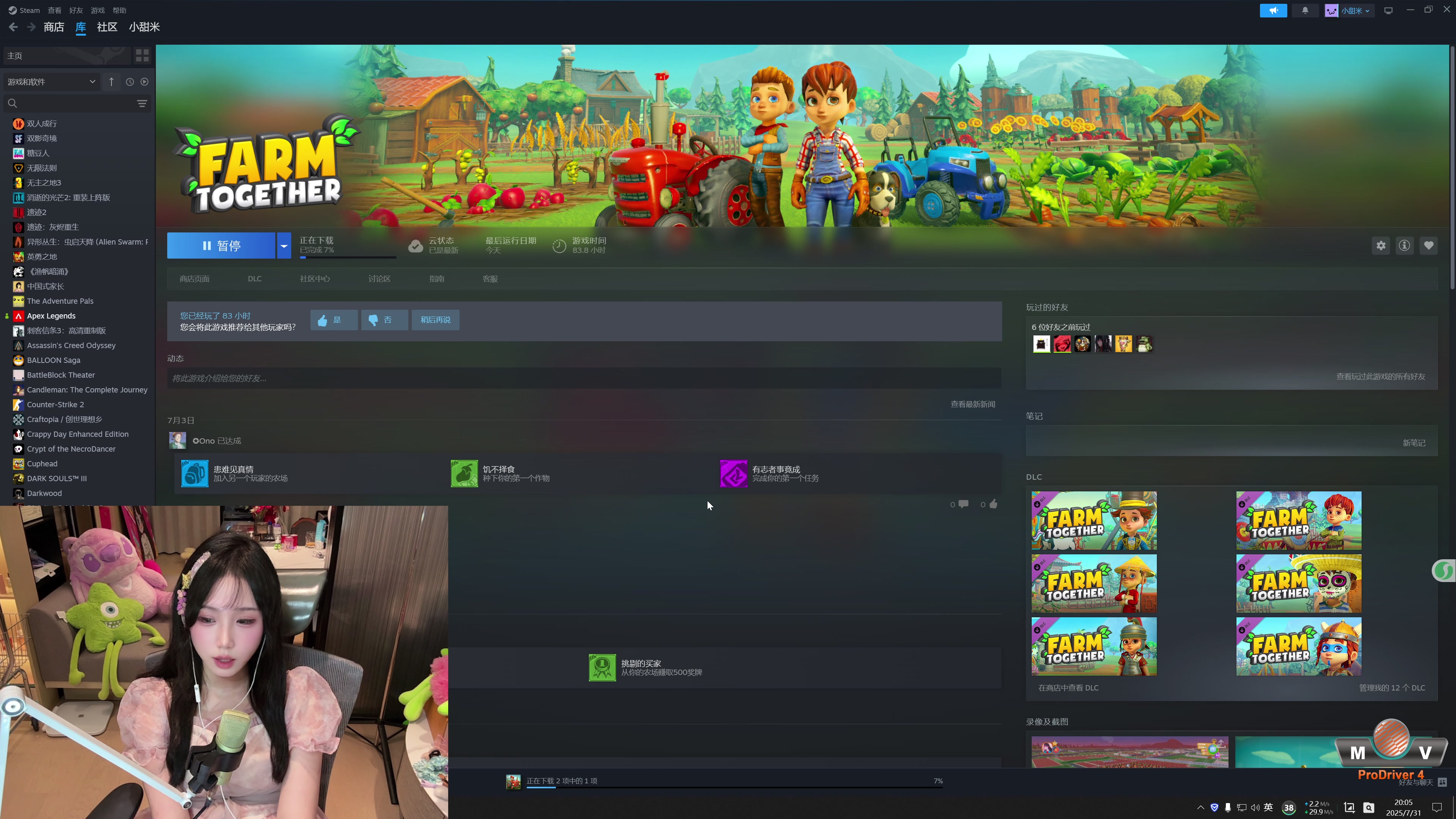
Task: Add Farm Together to favorites heart
Action: pyautogui.click(x=1428, y=245)
